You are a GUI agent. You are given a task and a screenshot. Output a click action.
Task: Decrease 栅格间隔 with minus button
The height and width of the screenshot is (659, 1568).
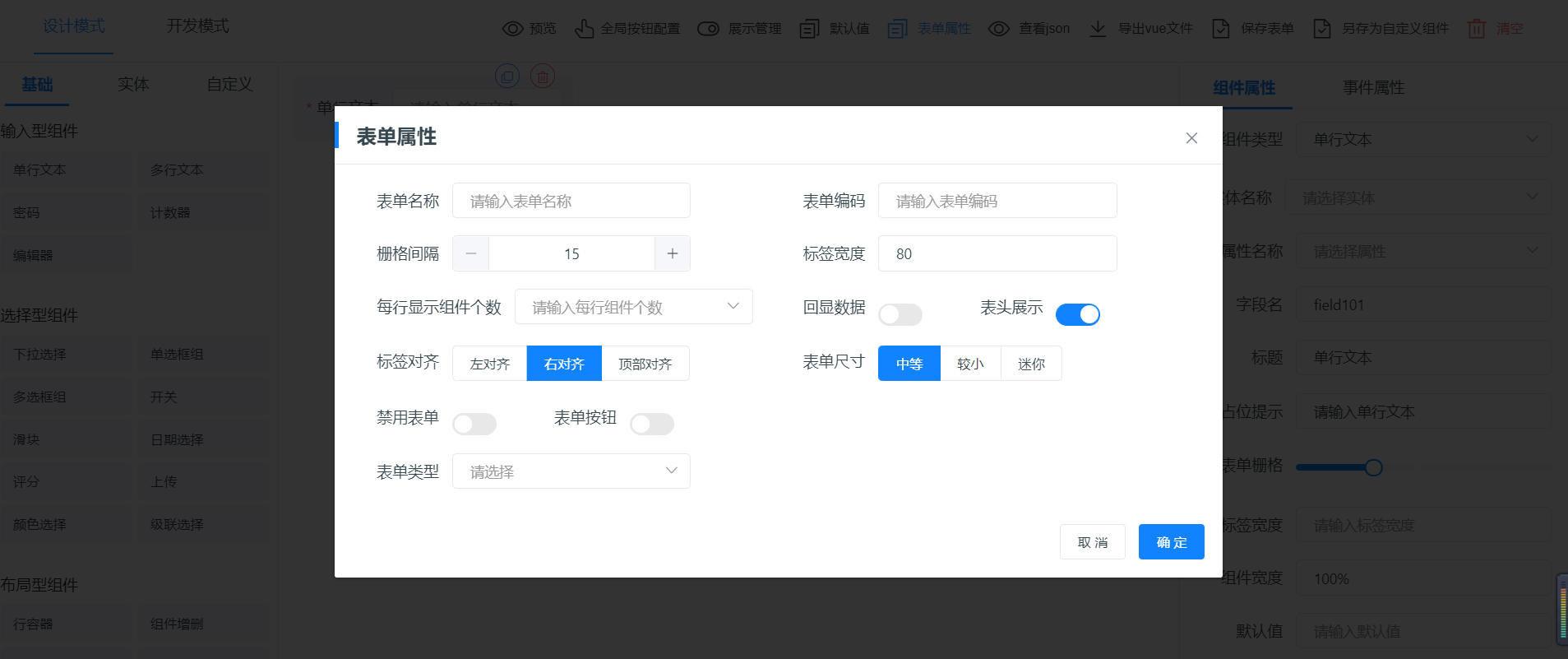pos(471,253)
